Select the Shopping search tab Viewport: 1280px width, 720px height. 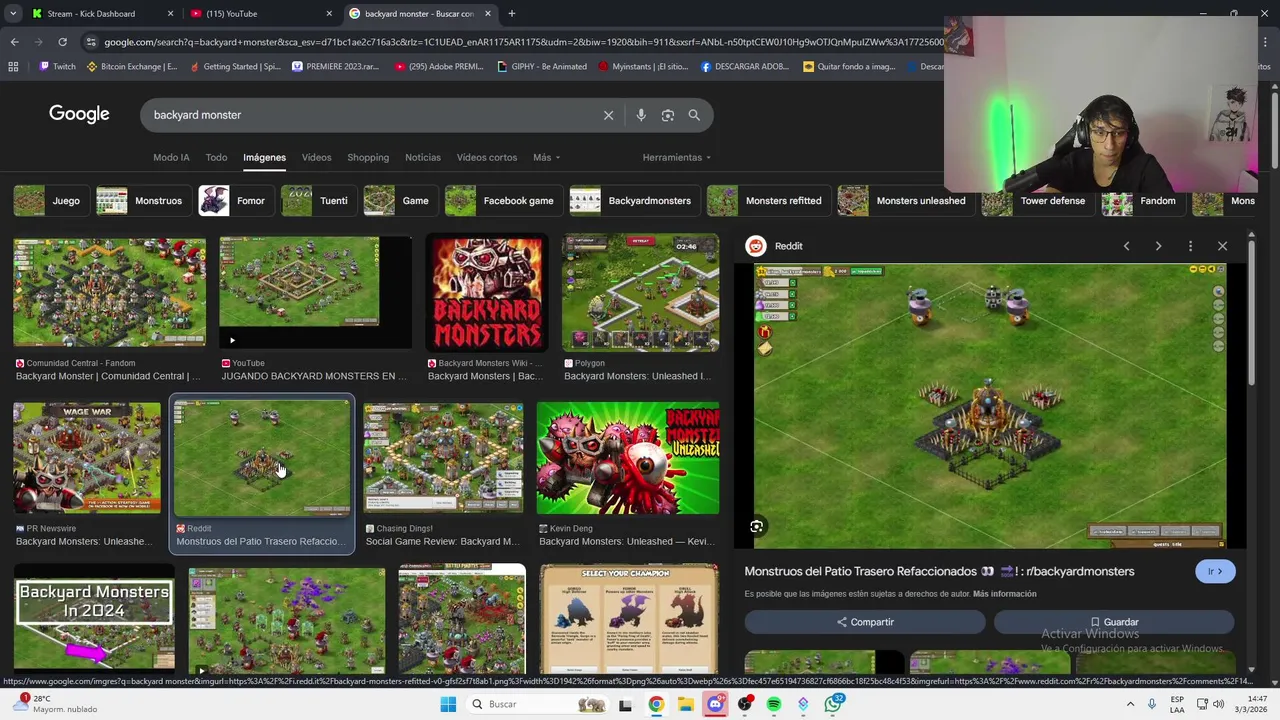pos(368,157)
